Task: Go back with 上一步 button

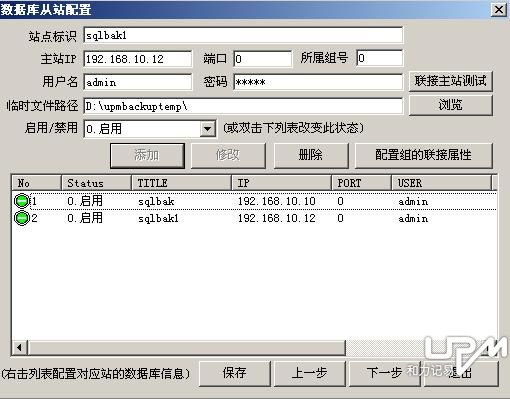Action: click(x=309, y=373)
